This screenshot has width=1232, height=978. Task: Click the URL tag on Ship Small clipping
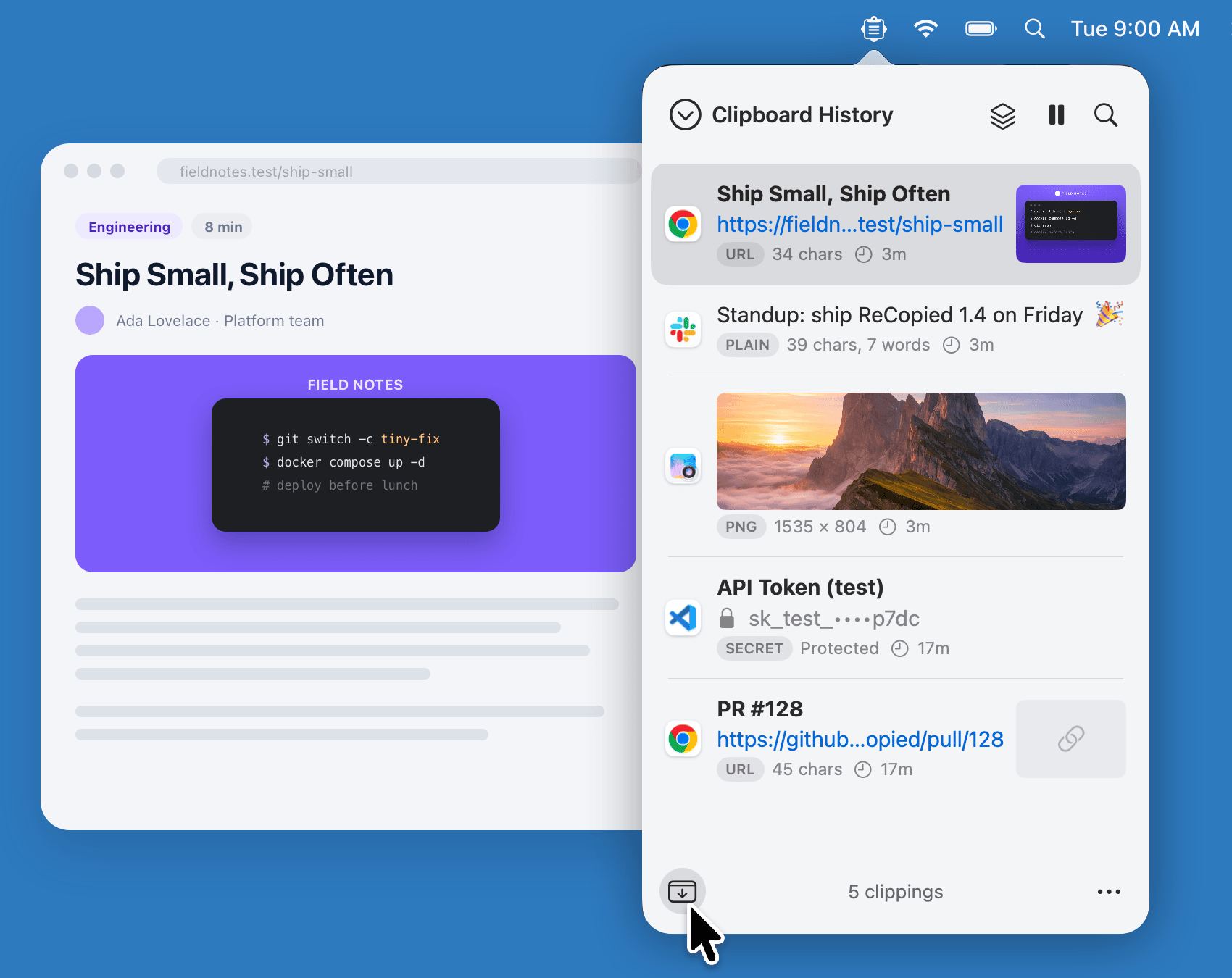pos(740,254)
